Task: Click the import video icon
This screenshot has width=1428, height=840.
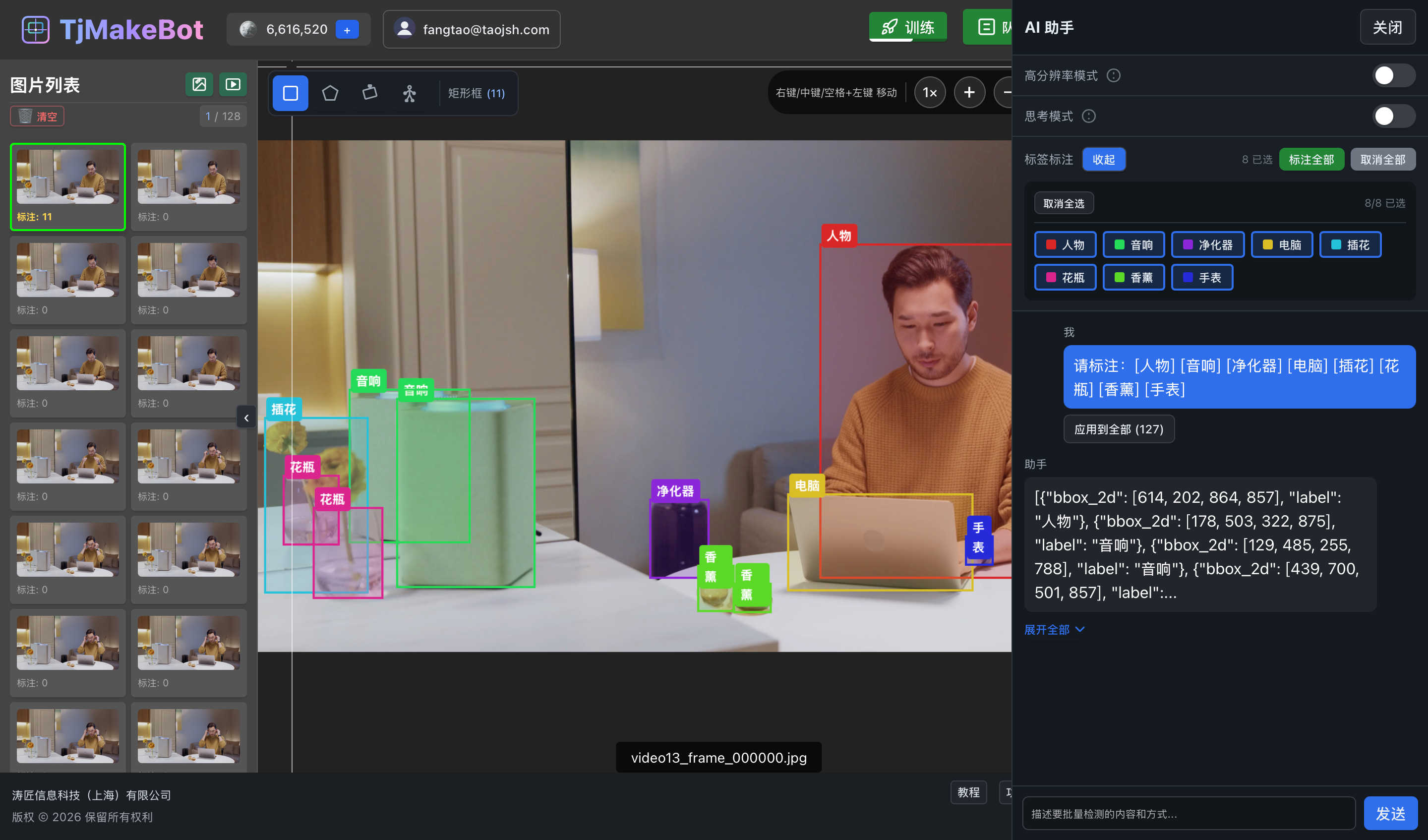Action: tap(233, 84)
